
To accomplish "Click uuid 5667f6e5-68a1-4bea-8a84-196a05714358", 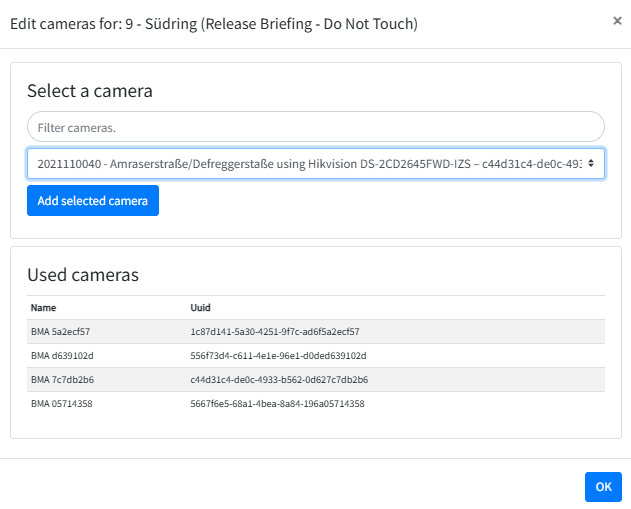I will [277, 404].
